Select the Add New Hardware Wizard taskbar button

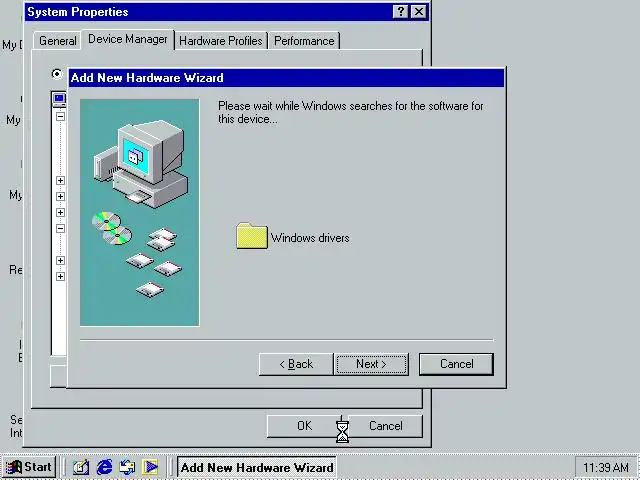click(x=257, y=467)
